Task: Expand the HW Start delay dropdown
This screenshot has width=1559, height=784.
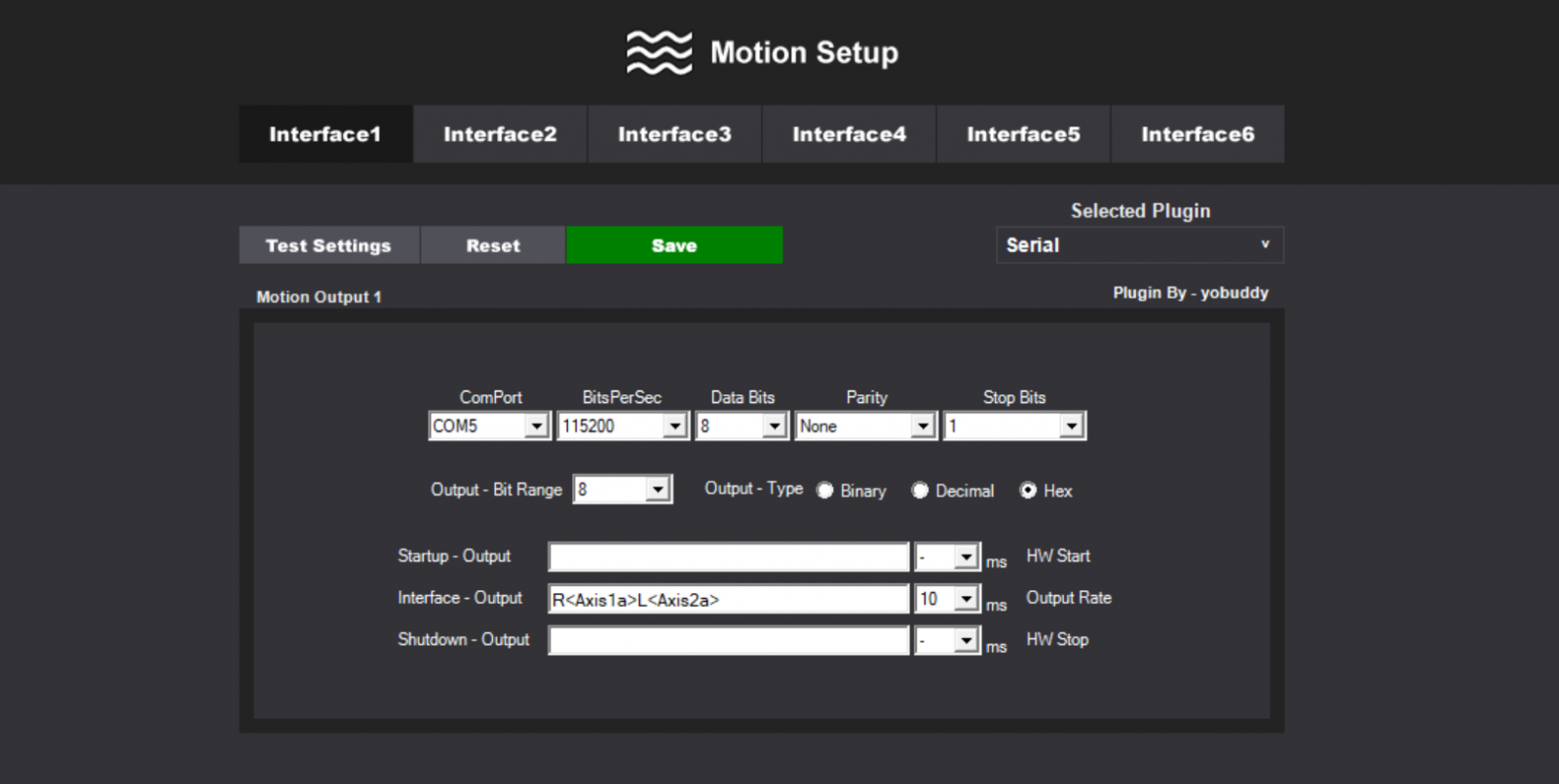Action: click(966, 556)
